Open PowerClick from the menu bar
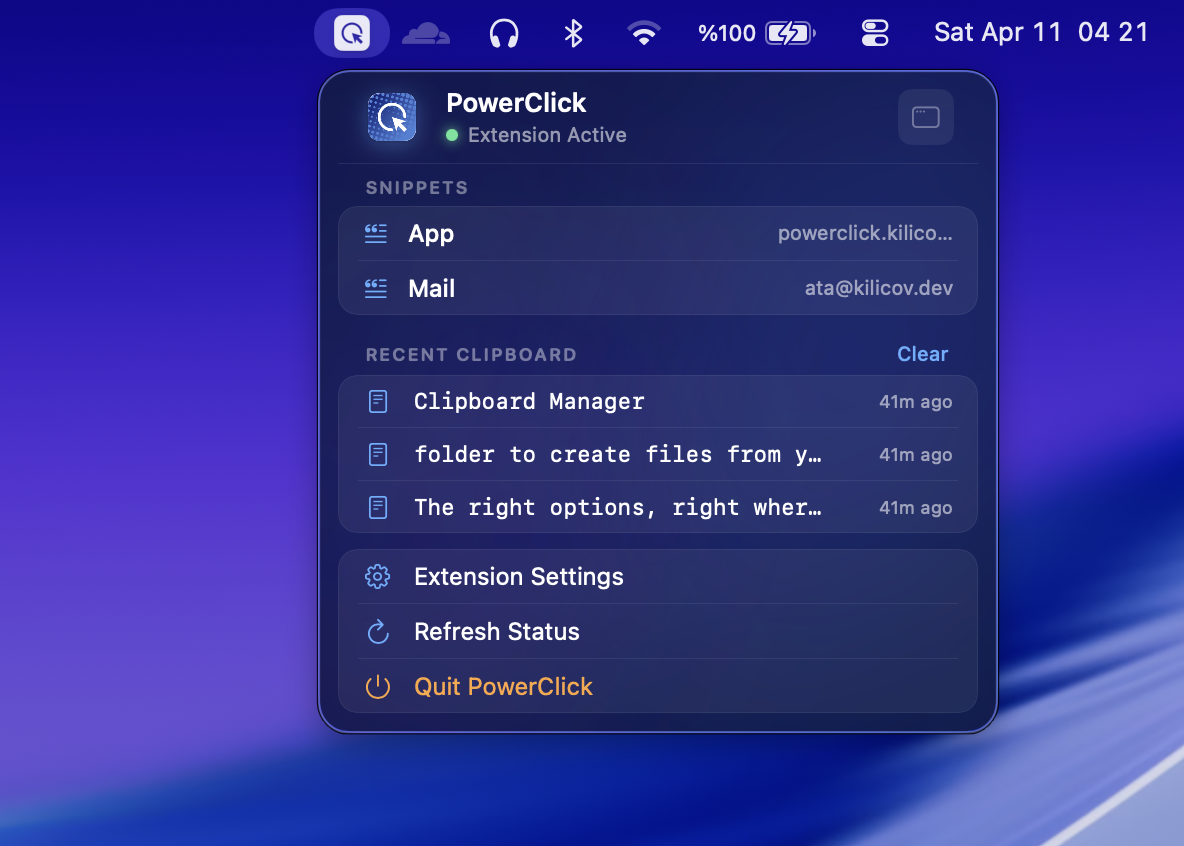 (351, 31)
